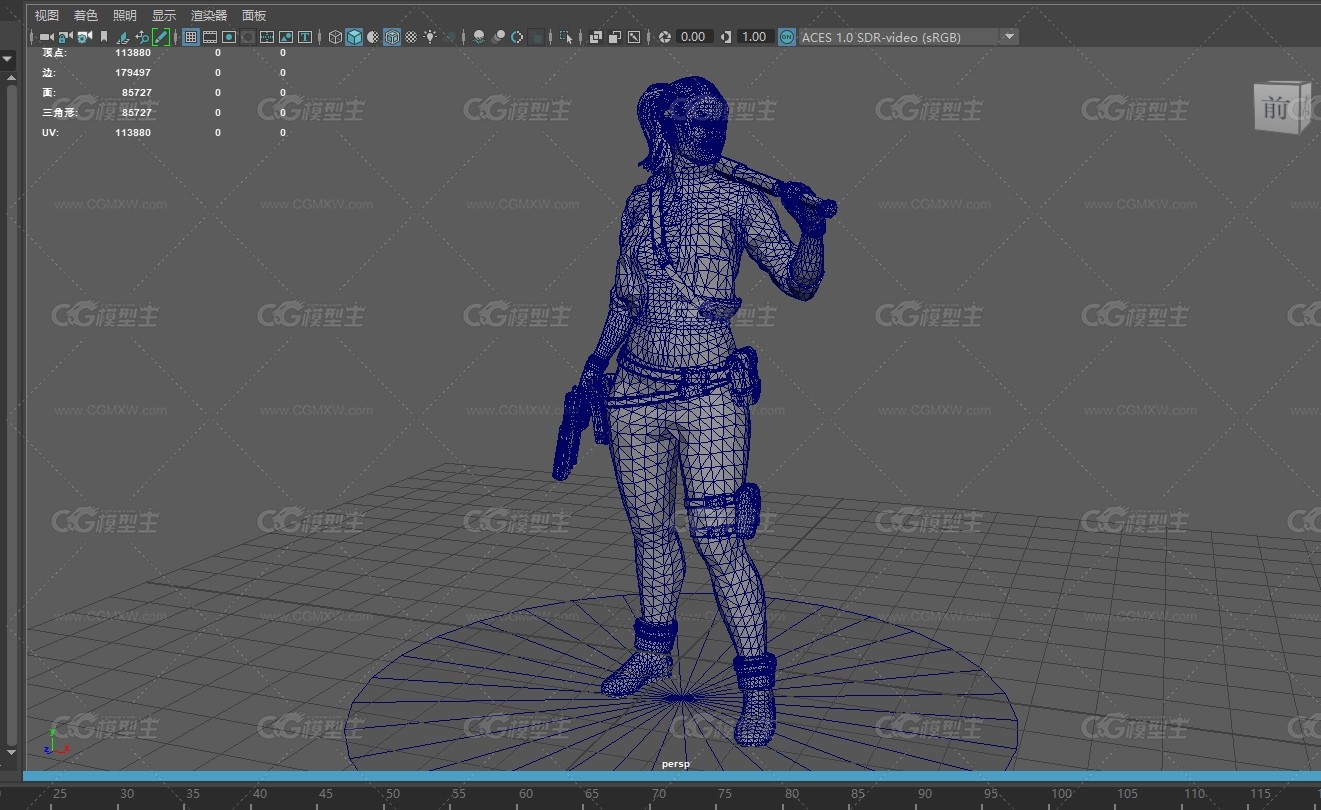Image resolution: width=1321 pixels, height=810 pixels.
Task: Toggle the X-ray joints icon
Action: point(634,37)
